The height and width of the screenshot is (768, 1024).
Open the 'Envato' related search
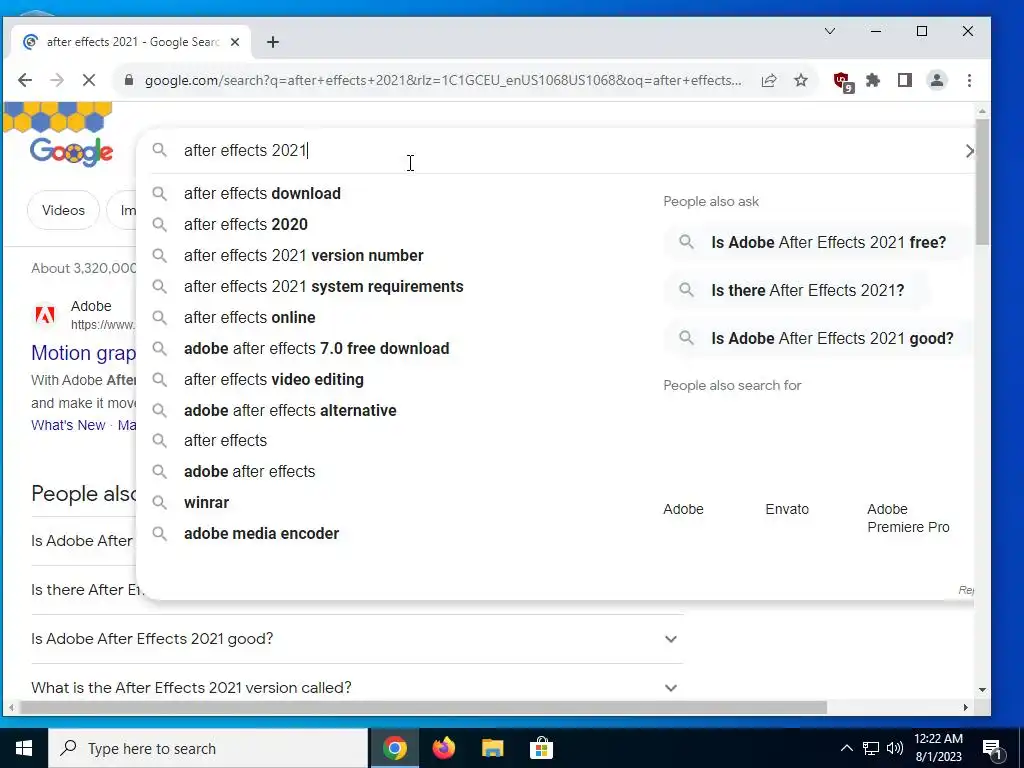tap(787, 509)
